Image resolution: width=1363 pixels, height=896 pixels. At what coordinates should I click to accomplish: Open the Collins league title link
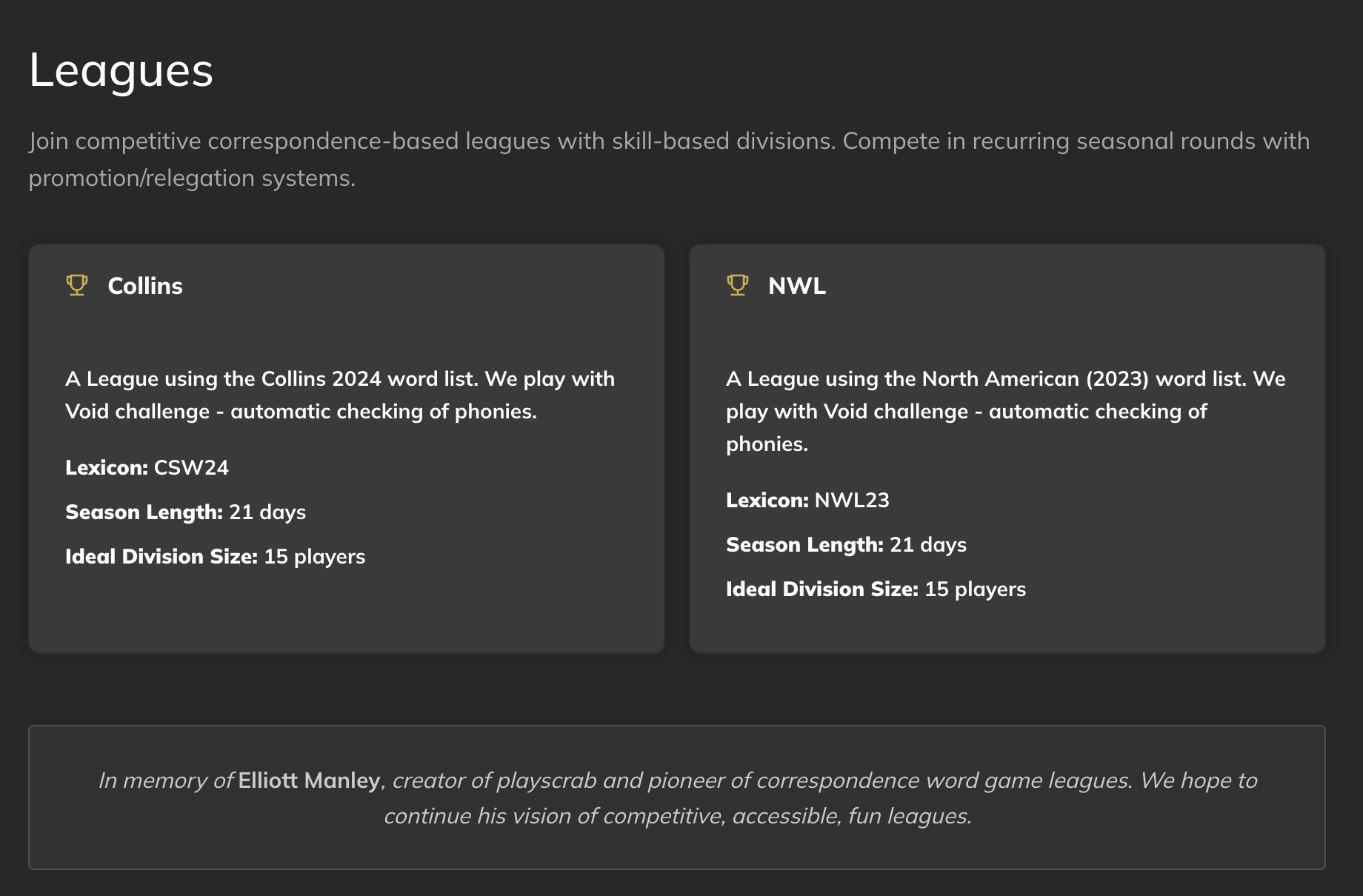point(145,286)
